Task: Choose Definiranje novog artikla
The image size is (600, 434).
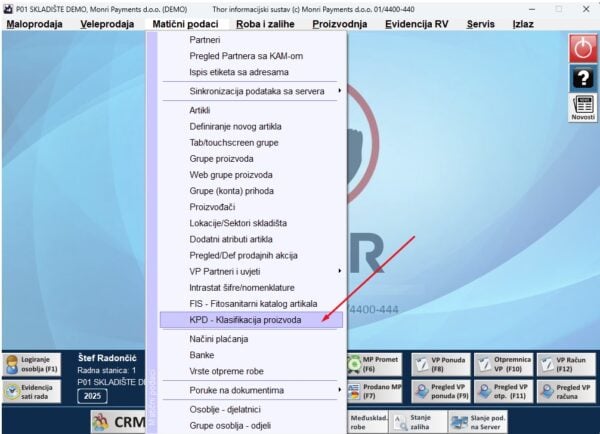Action: click(x=235, y=127)
